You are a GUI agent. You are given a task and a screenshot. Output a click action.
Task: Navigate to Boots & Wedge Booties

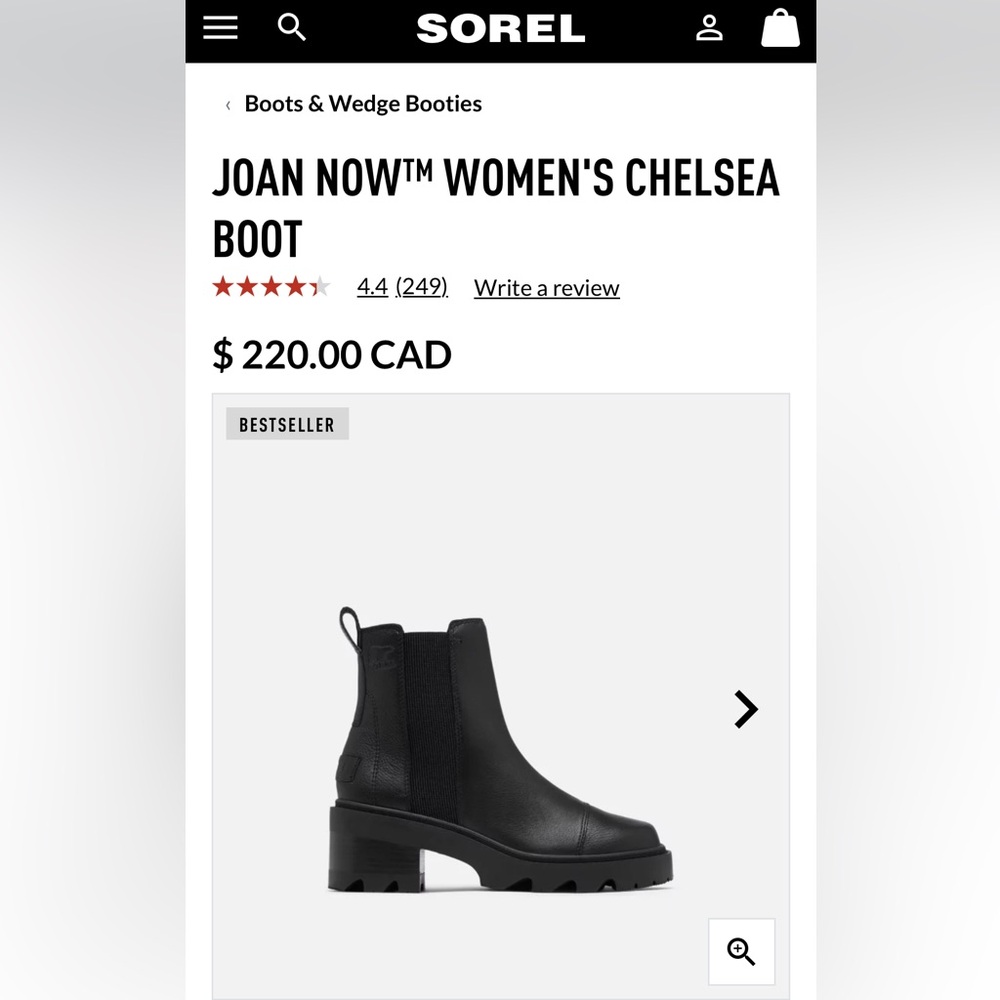tap(363, 103)
